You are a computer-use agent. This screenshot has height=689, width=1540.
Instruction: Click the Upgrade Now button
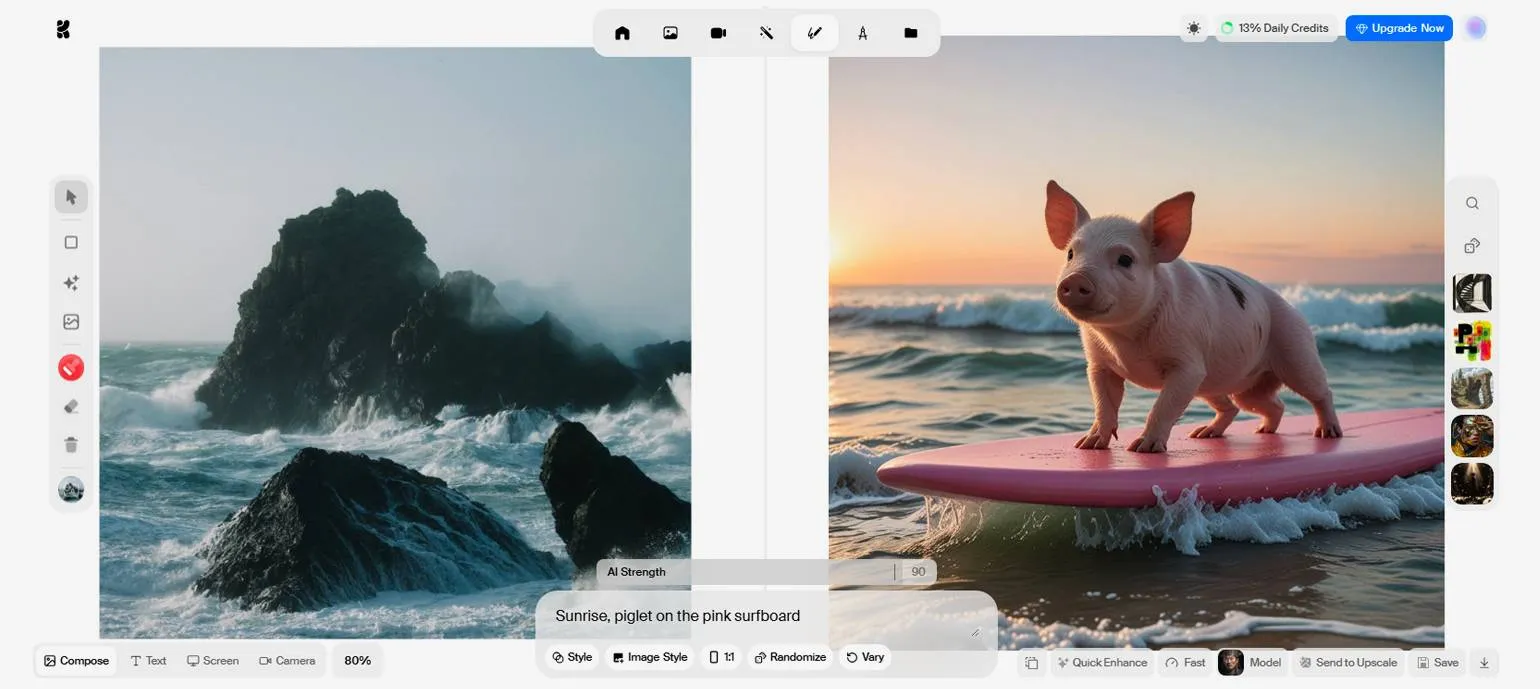(x=1398, y=28)
